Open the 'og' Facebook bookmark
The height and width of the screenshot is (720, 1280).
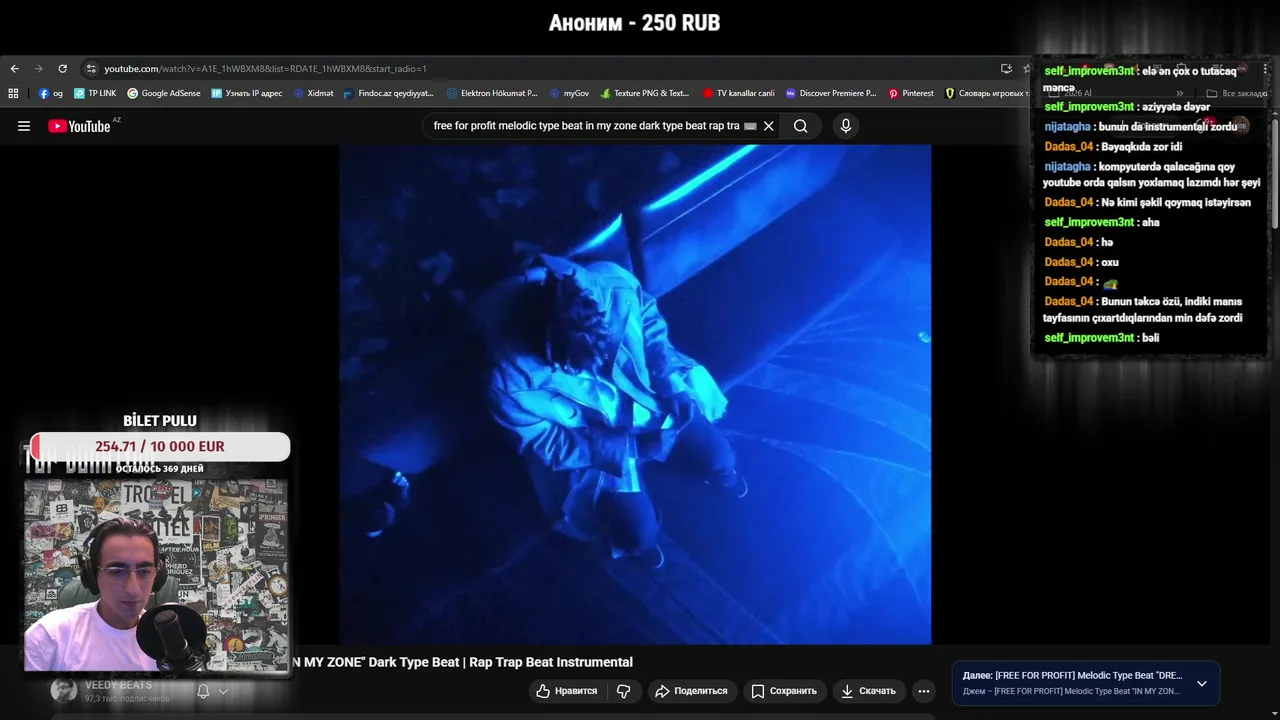pyautogui.click(x=51, y=93)
